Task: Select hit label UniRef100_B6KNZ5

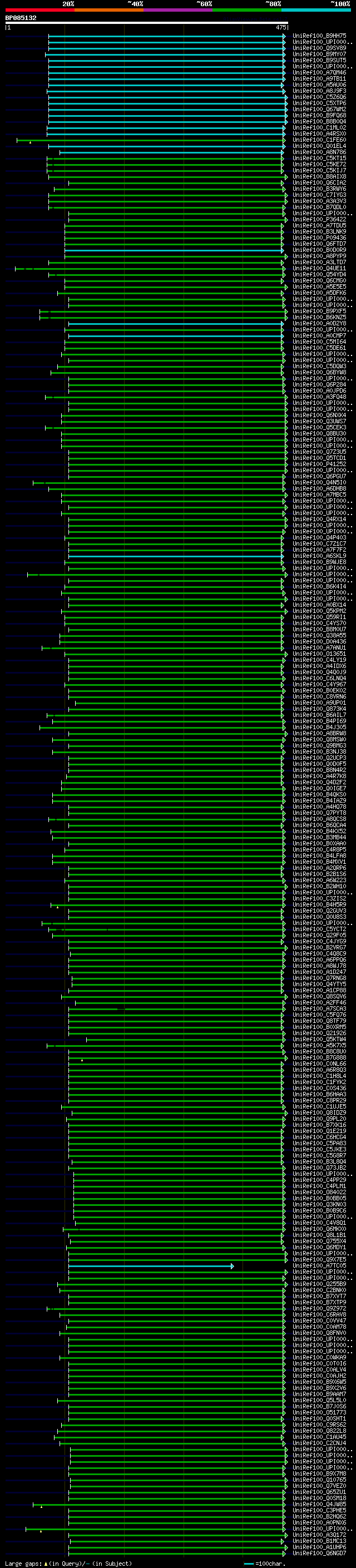Action: (x=319, y=317)
